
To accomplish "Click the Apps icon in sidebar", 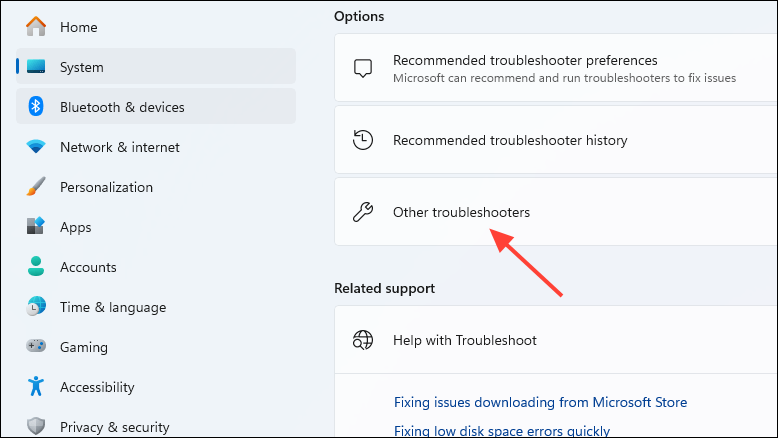I will (x=36, y=226).
